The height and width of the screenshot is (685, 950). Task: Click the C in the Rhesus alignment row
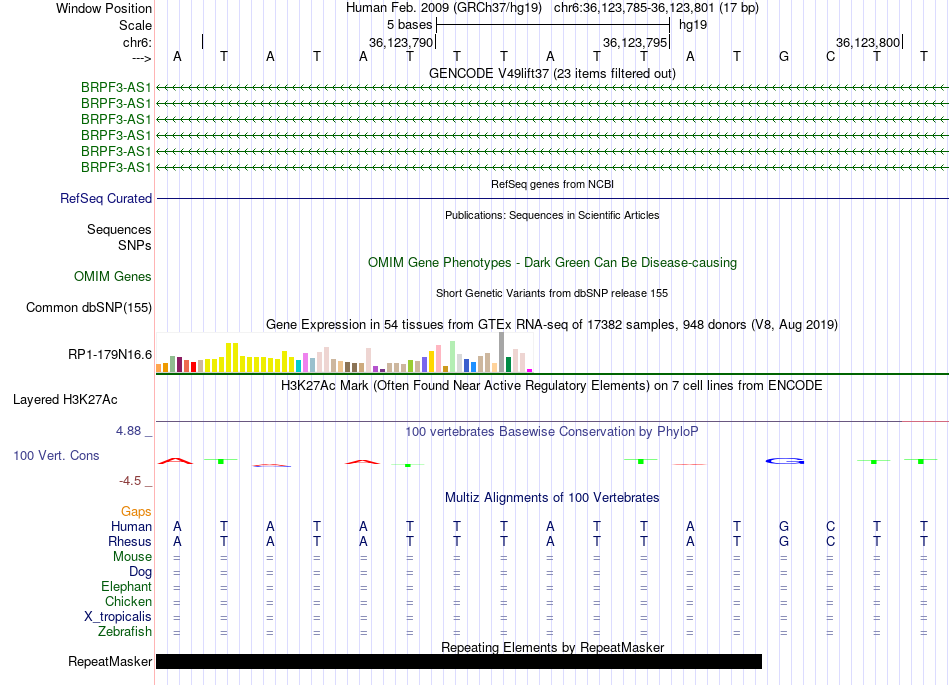pyautogui.click(x=831, y=541)
